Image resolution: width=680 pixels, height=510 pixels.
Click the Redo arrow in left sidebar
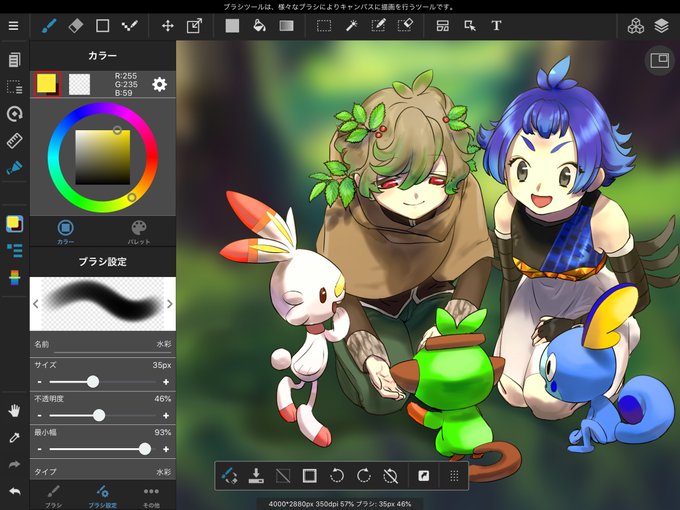14,464
